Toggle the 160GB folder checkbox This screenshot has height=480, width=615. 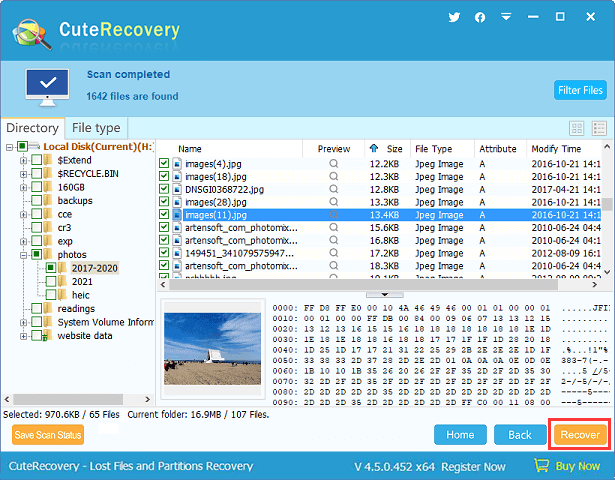coord(36,187)
